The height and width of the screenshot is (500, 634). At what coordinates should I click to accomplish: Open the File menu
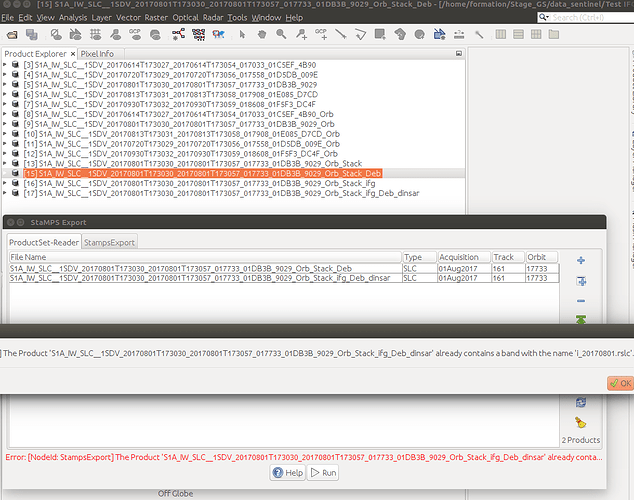click(8, 18)
